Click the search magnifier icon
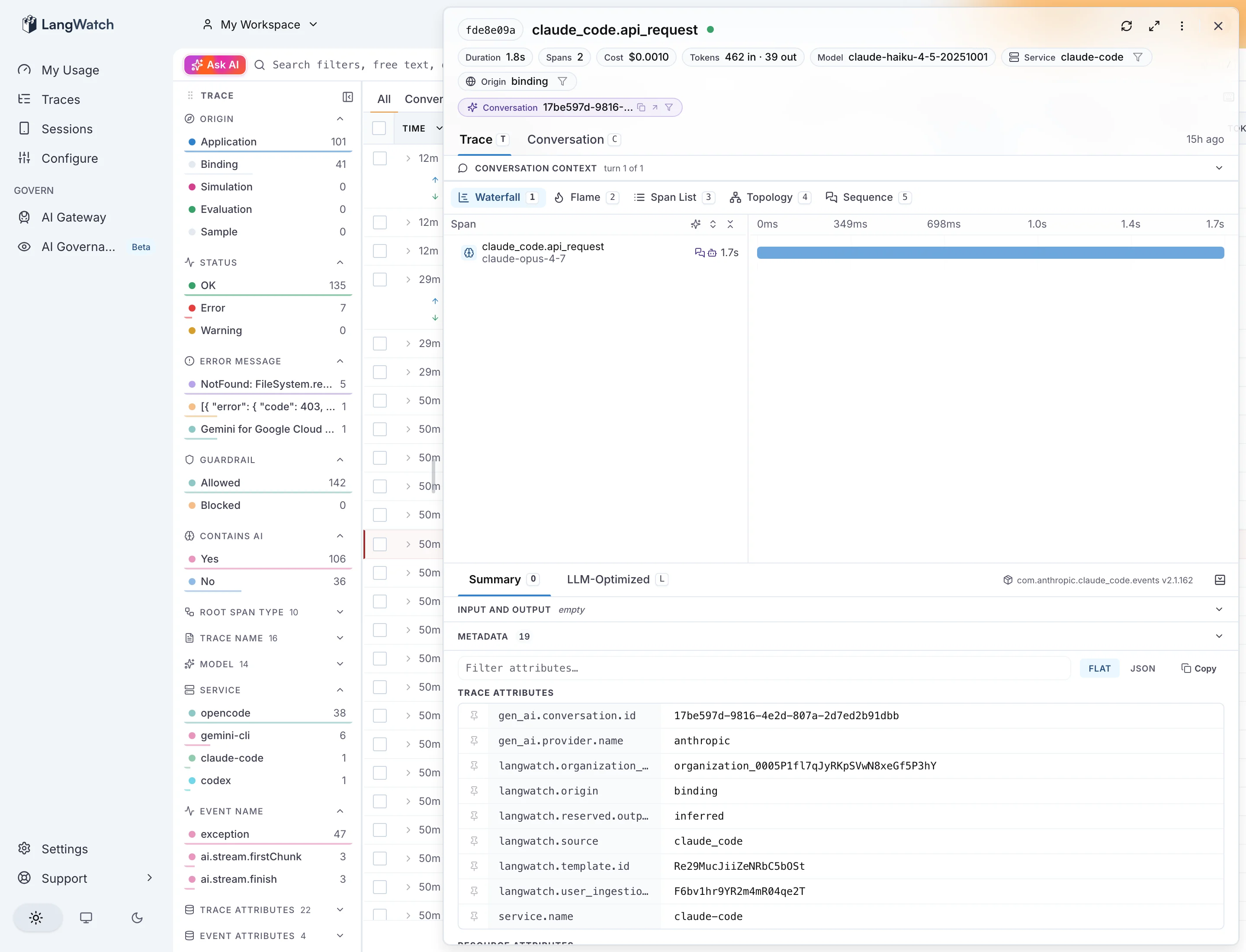1246x952 pixels. (x=260, y=65)
